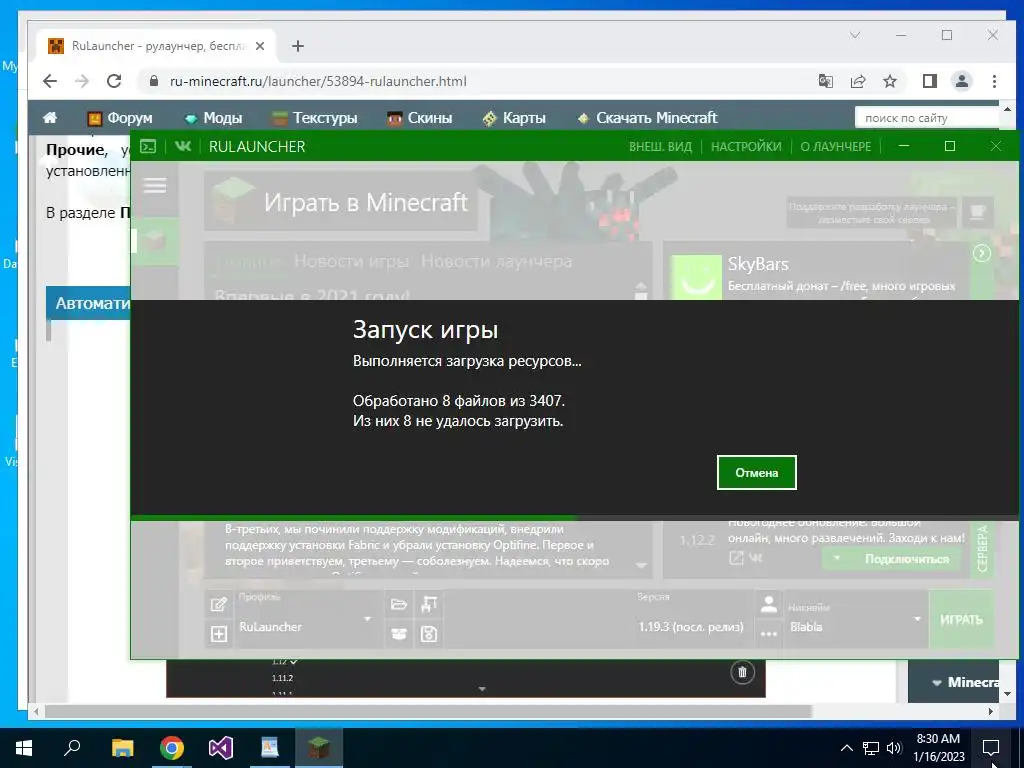Image resolution: width=1024 pixels, height=768 pixels.
Task: Click the plus add profile icon
Action: pos(219,633)
